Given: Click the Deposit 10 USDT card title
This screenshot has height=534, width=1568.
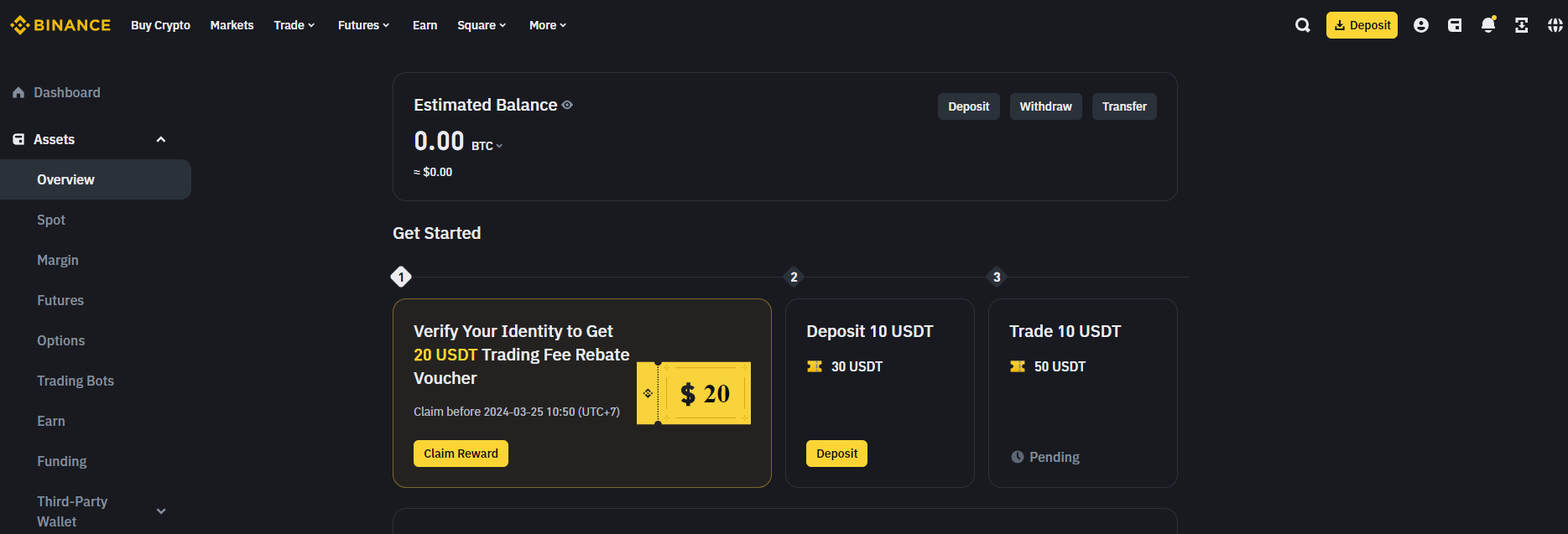Looking at the screenshot, I should coord(869,331).
